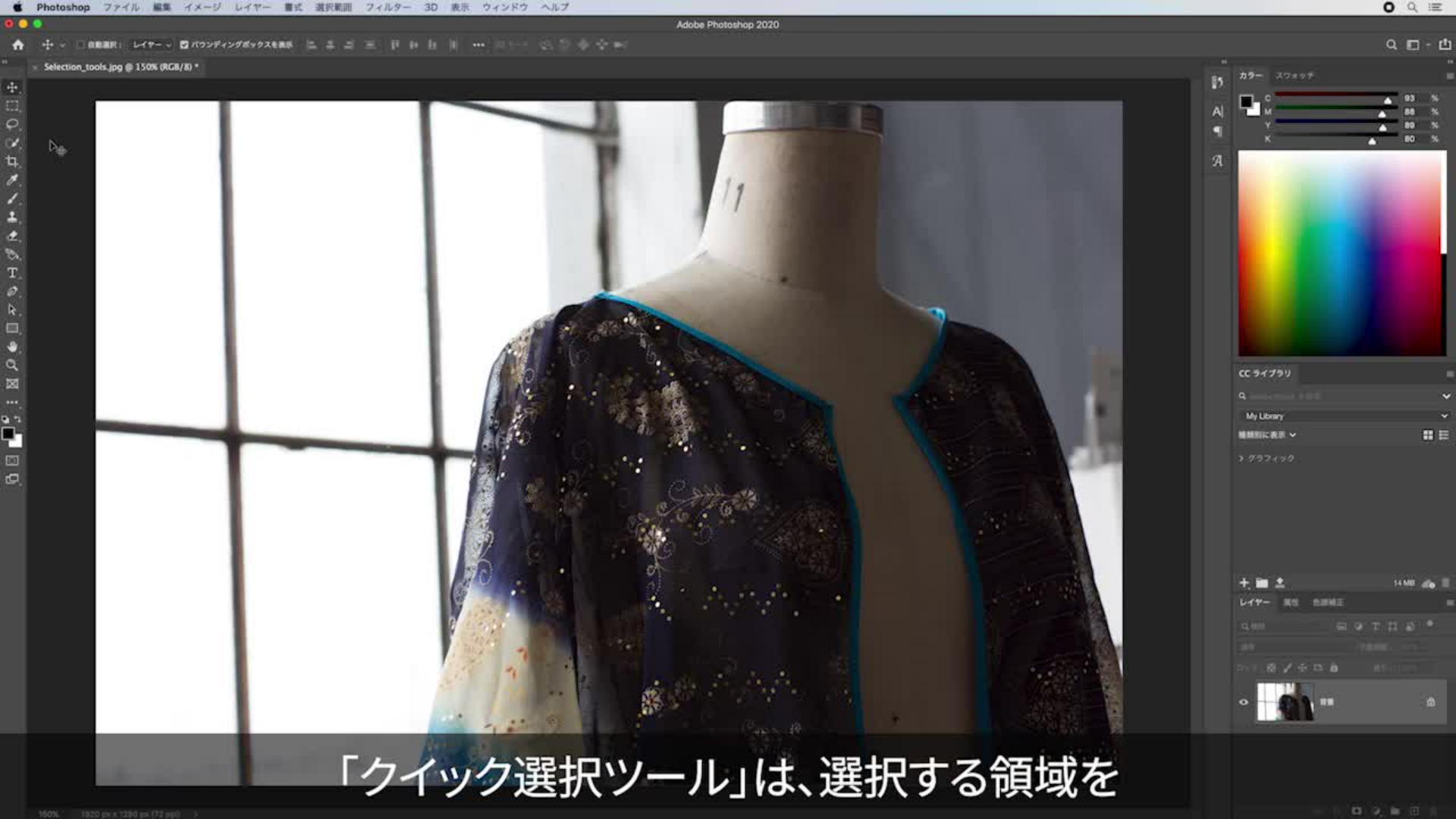Click the Pen tool icon

coord(11,291)
